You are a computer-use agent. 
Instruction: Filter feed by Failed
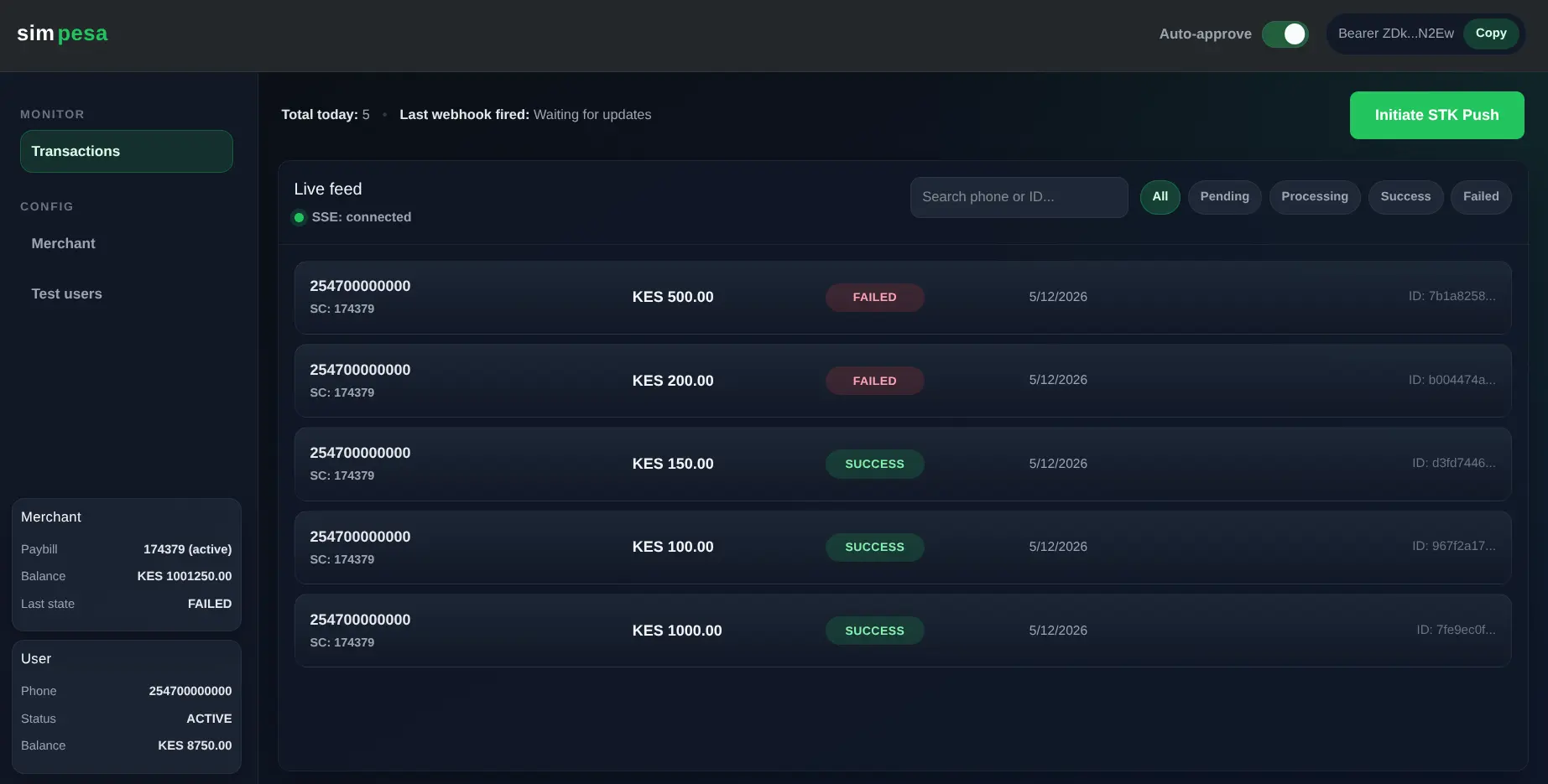pyautogui.click(x=1481, y=197)
